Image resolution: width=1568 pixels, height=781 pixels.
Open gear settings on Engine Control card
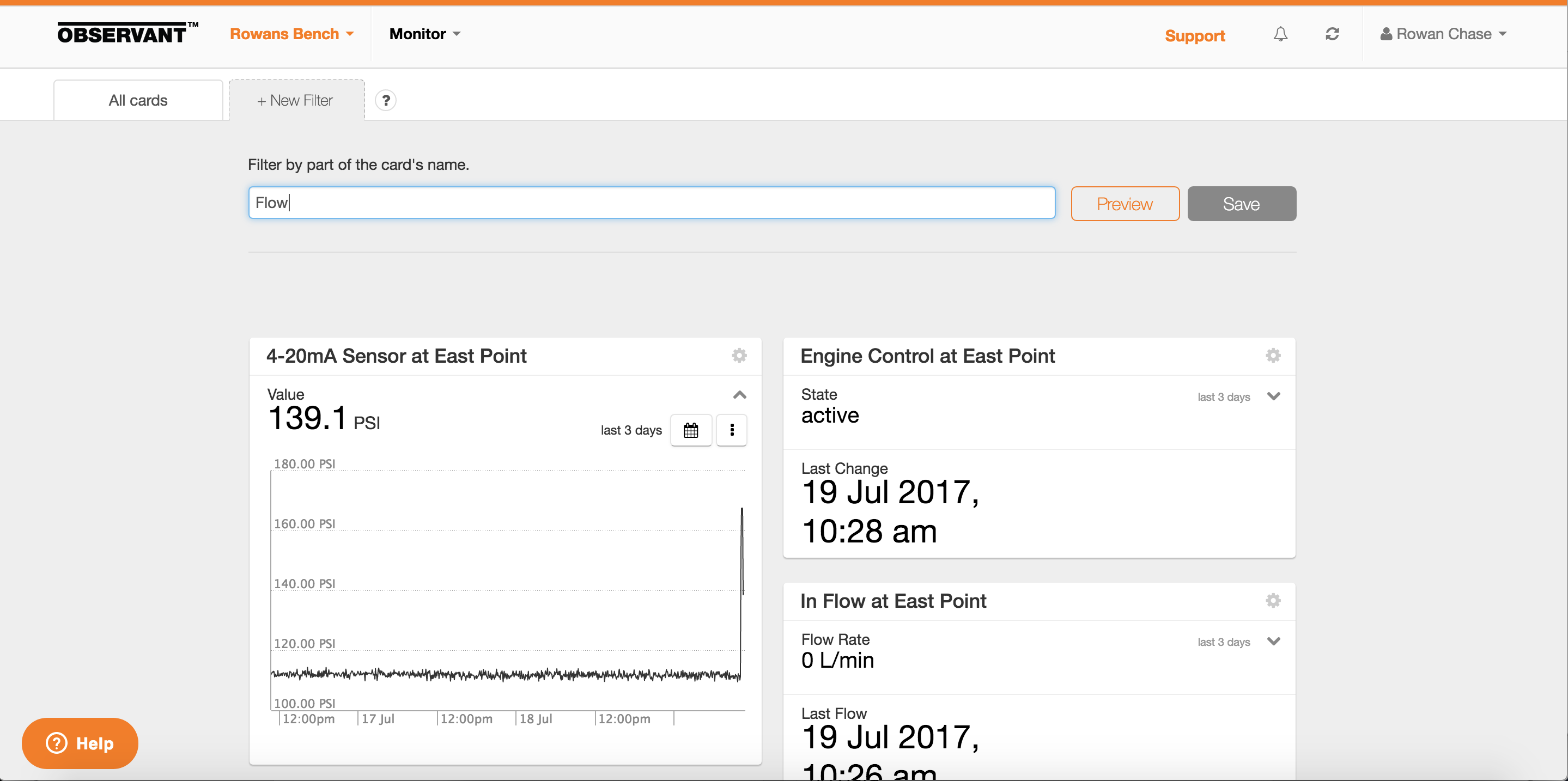pos(1273,356)
